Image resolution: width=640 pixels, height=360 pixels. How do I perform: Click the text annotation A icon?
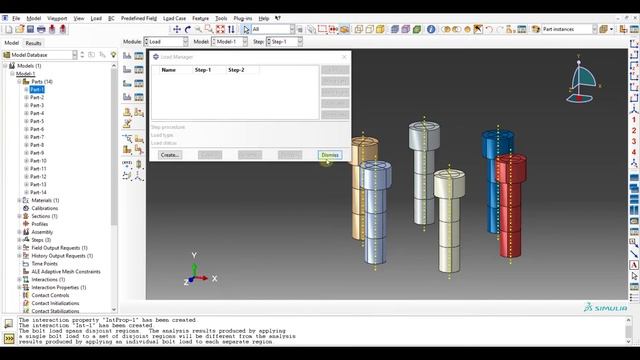[634, 265]
